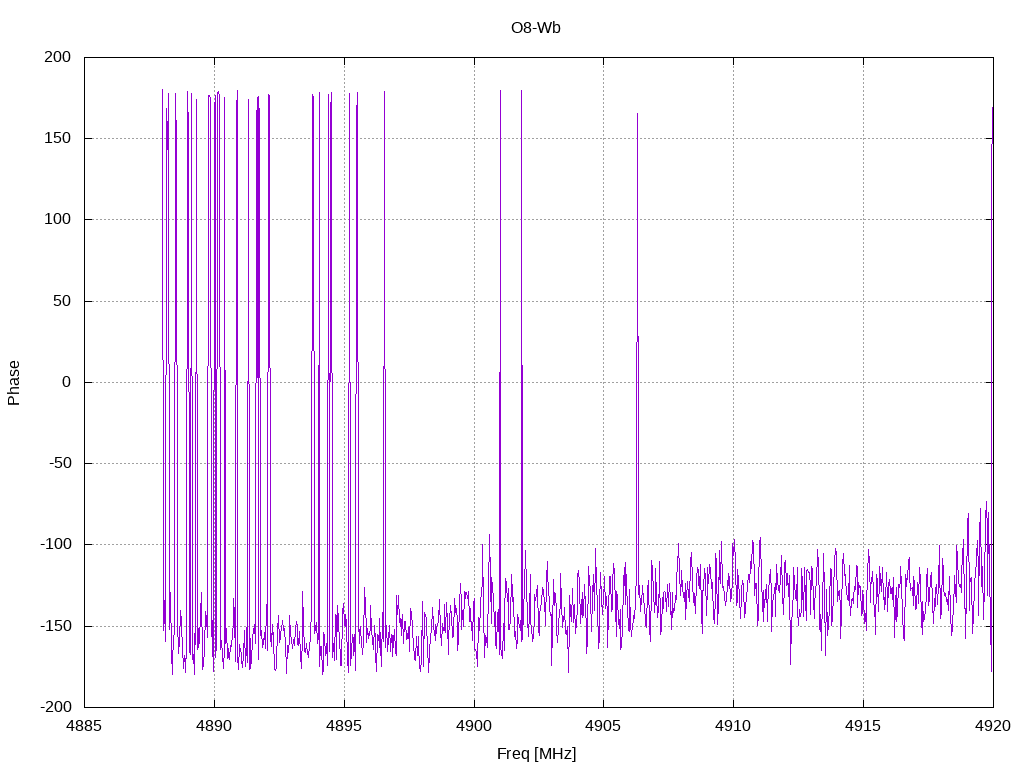Click the x-axis tick label 4885
Image resolution: width=1024 pixels, height=768 pixels.
coord(84,726)
